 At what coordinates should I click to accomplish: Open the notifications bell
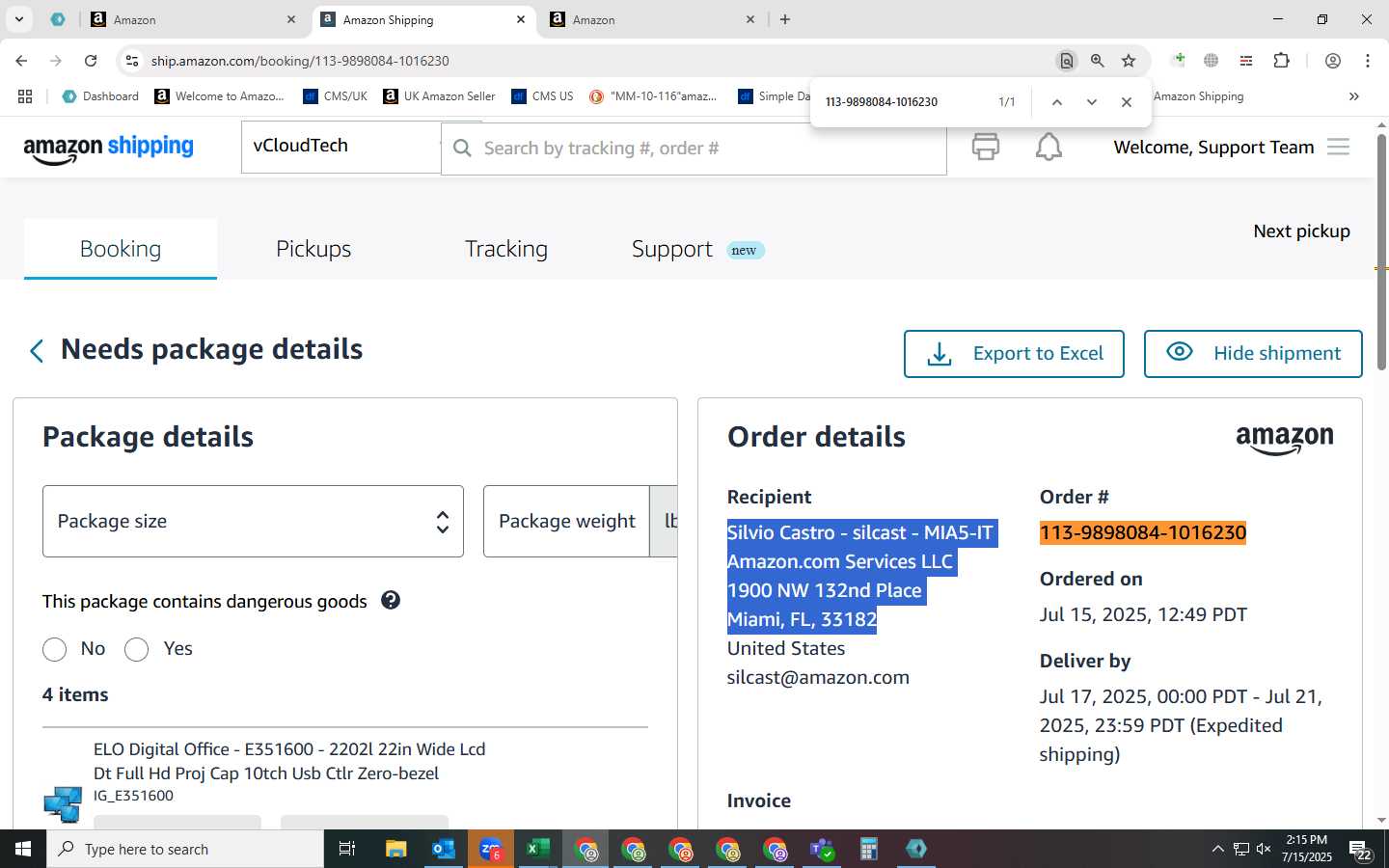point(1049,147)
